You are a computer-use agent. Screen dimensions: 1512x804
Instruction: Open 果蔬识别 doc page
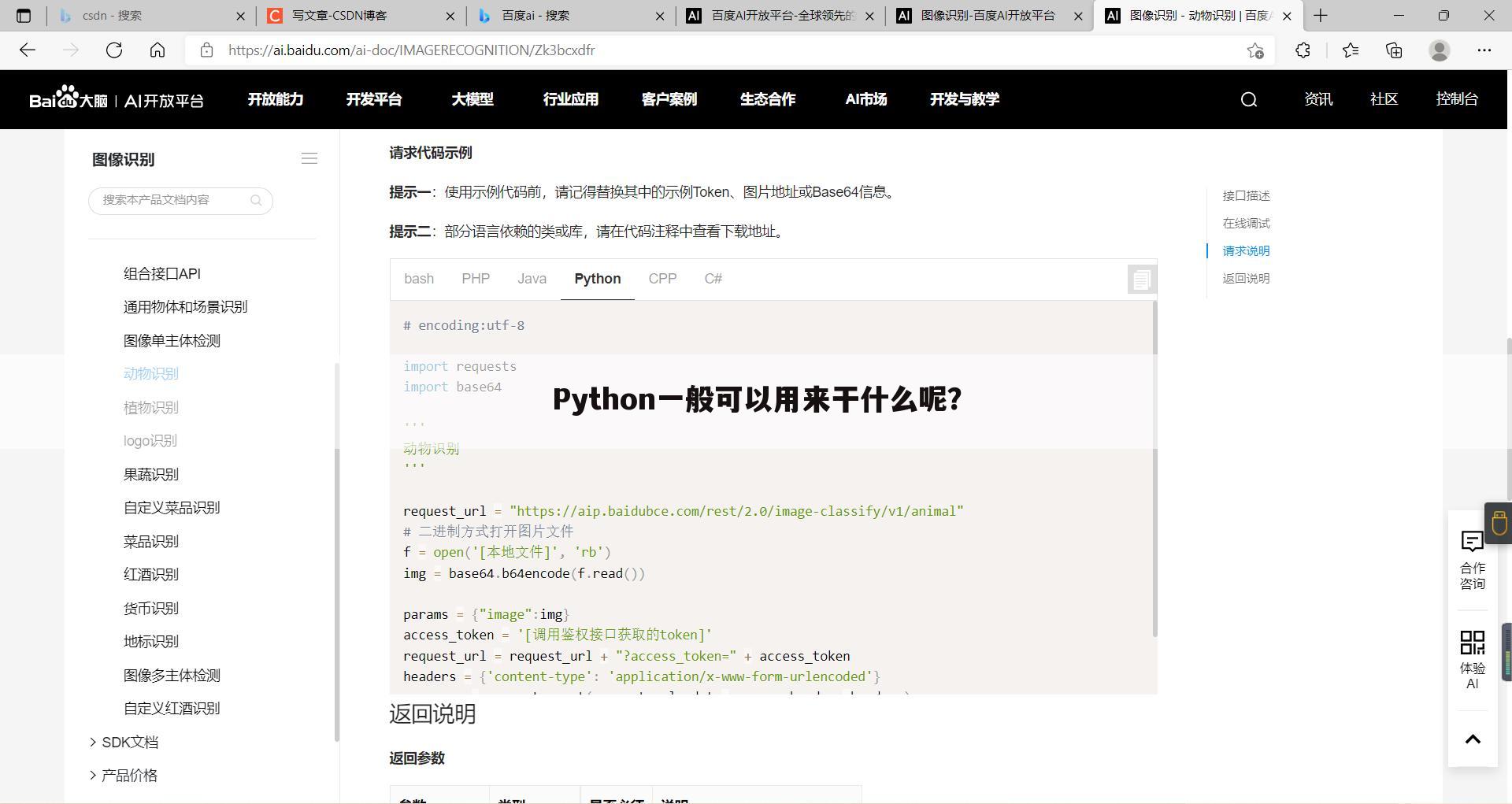pyautogui.click(x=151, y=475)
